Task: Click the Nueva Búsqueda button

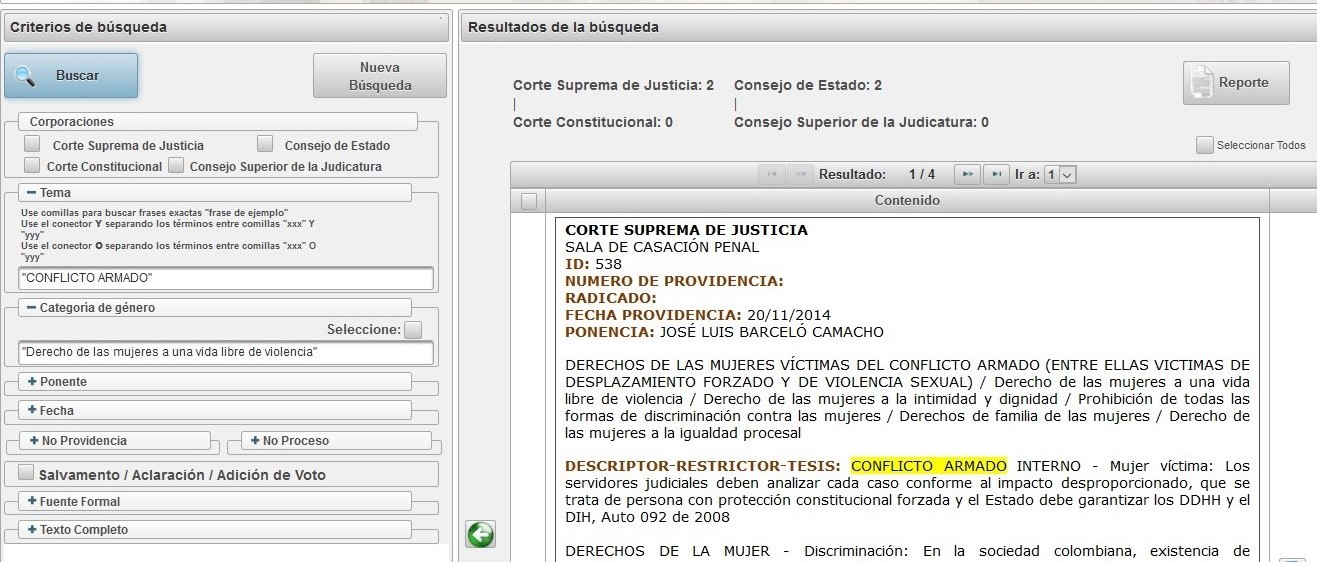Action: tap(379, 76)
